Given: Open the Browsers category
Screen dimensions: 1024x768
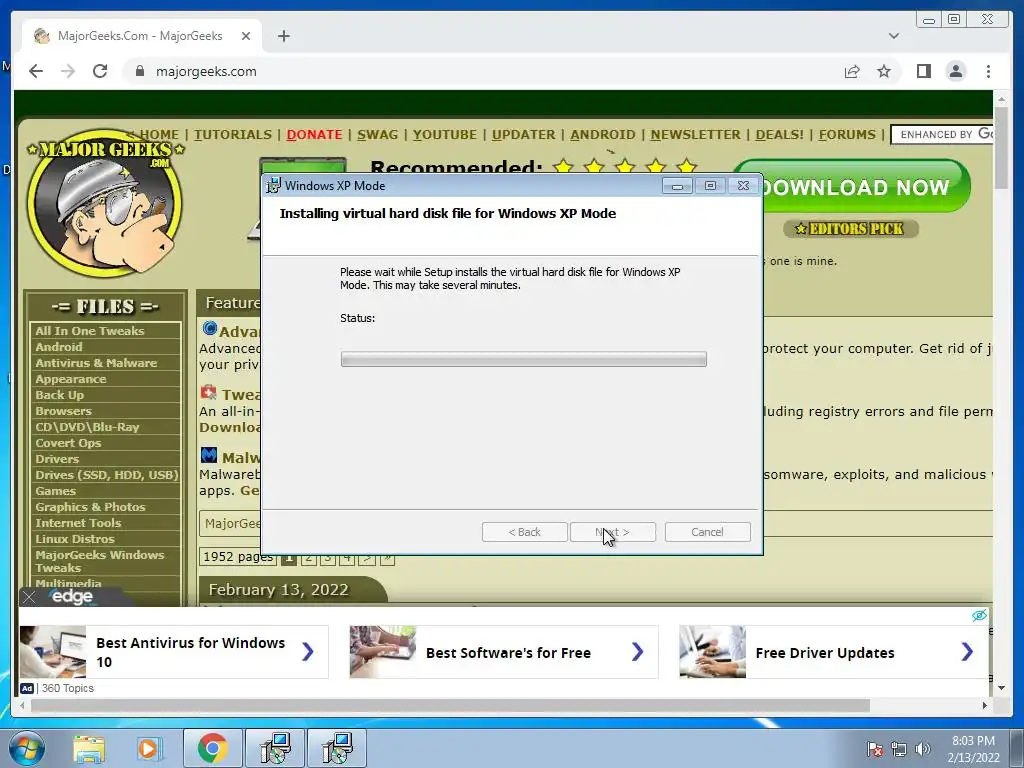Looking at the screenshot, I should click(x=63, y=411).
